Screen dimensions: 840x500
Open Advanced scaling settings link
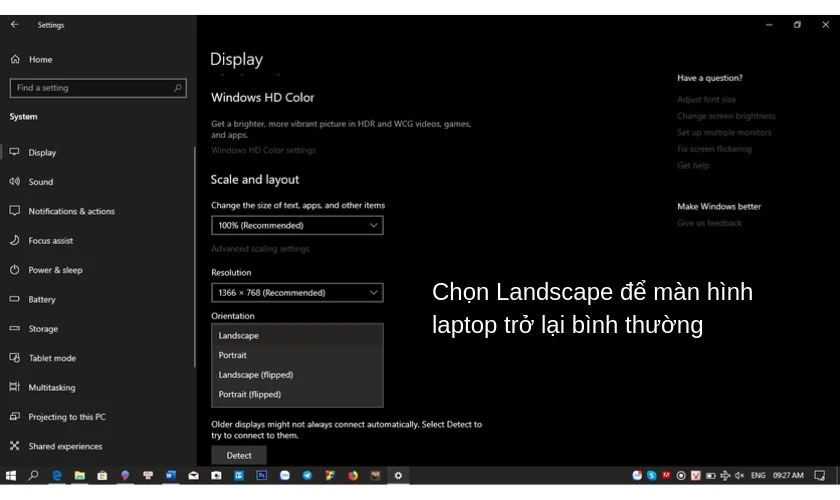pyautogui.click(x=260, y=249)
